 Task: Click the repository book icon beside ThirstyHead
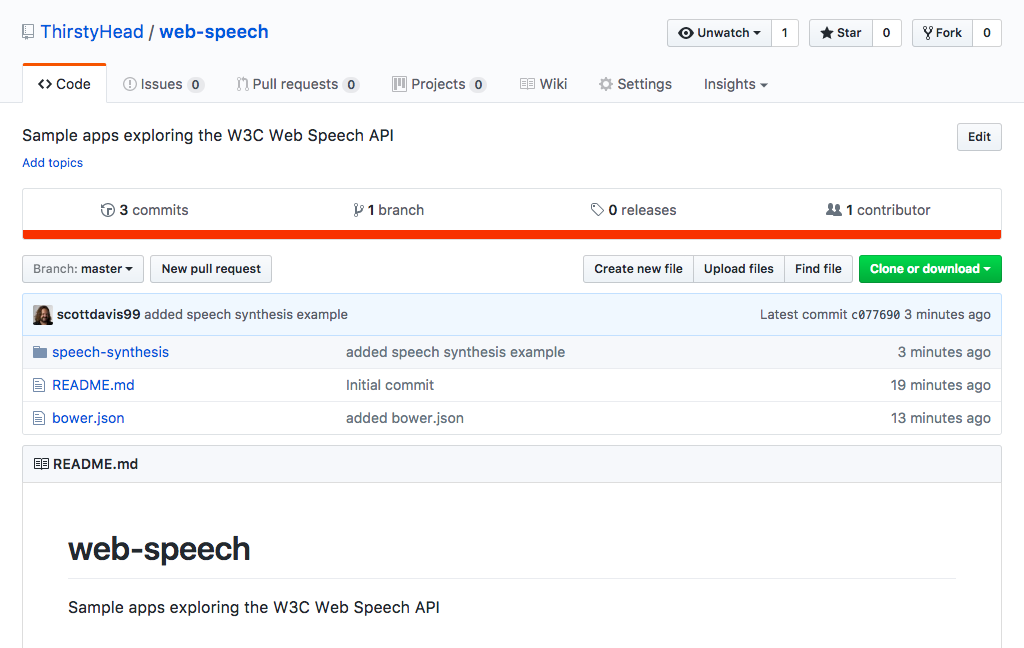28,32
